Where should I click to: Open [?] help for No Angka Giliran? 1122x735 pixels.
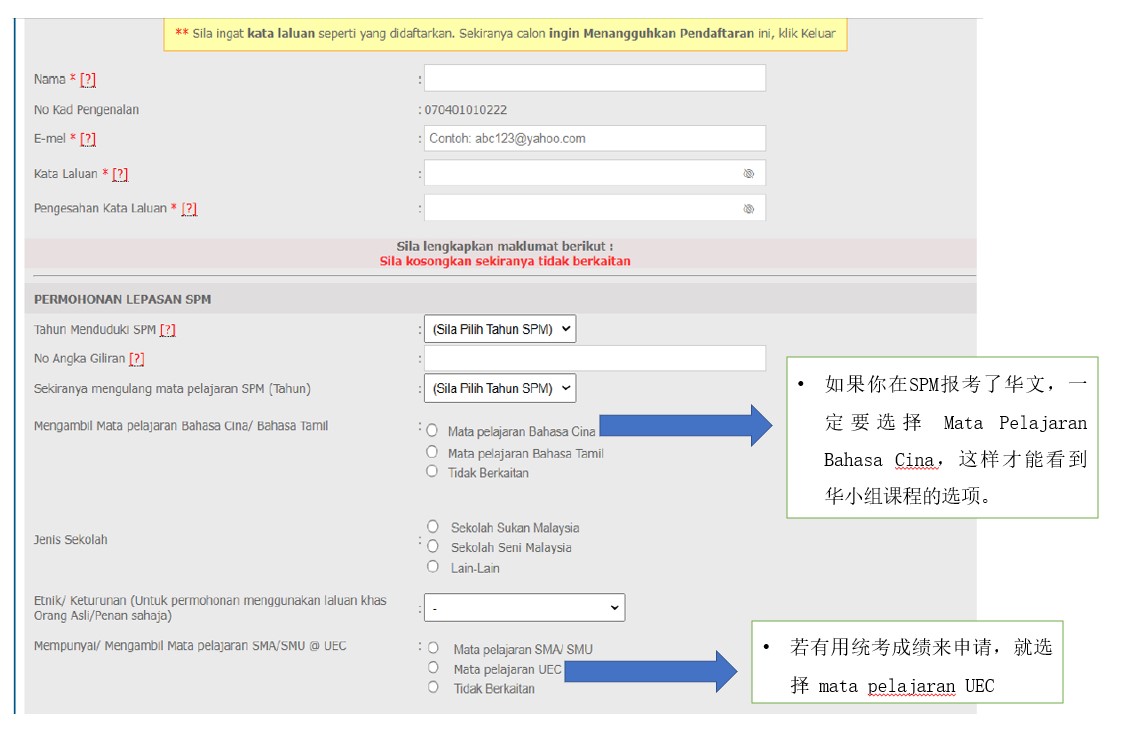(x=136, y=359)
